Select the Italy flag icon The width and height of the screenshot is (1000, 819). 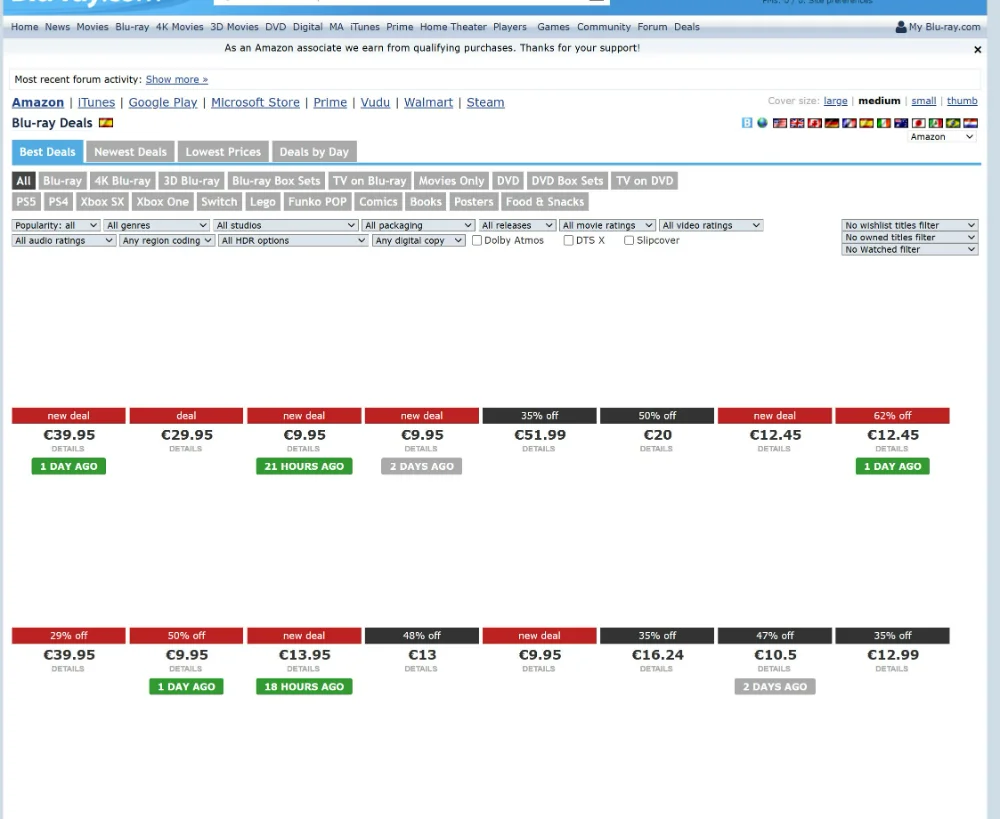coord(883,123)
